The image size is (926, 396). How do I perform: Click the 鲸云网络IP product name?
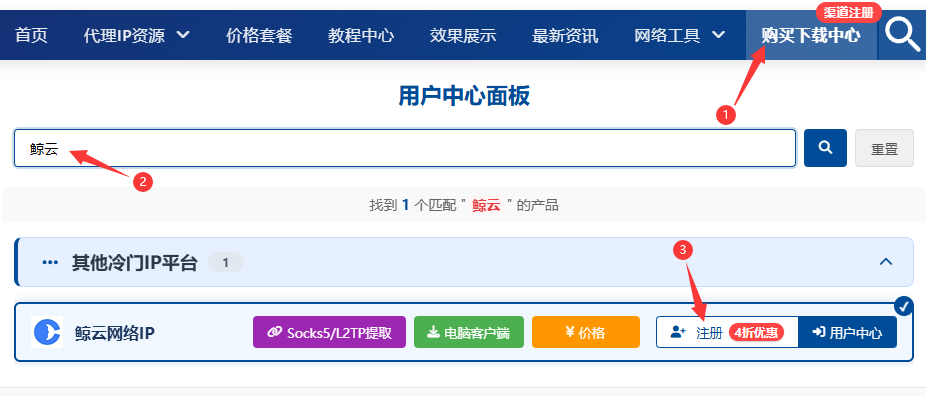pos(115,333)
